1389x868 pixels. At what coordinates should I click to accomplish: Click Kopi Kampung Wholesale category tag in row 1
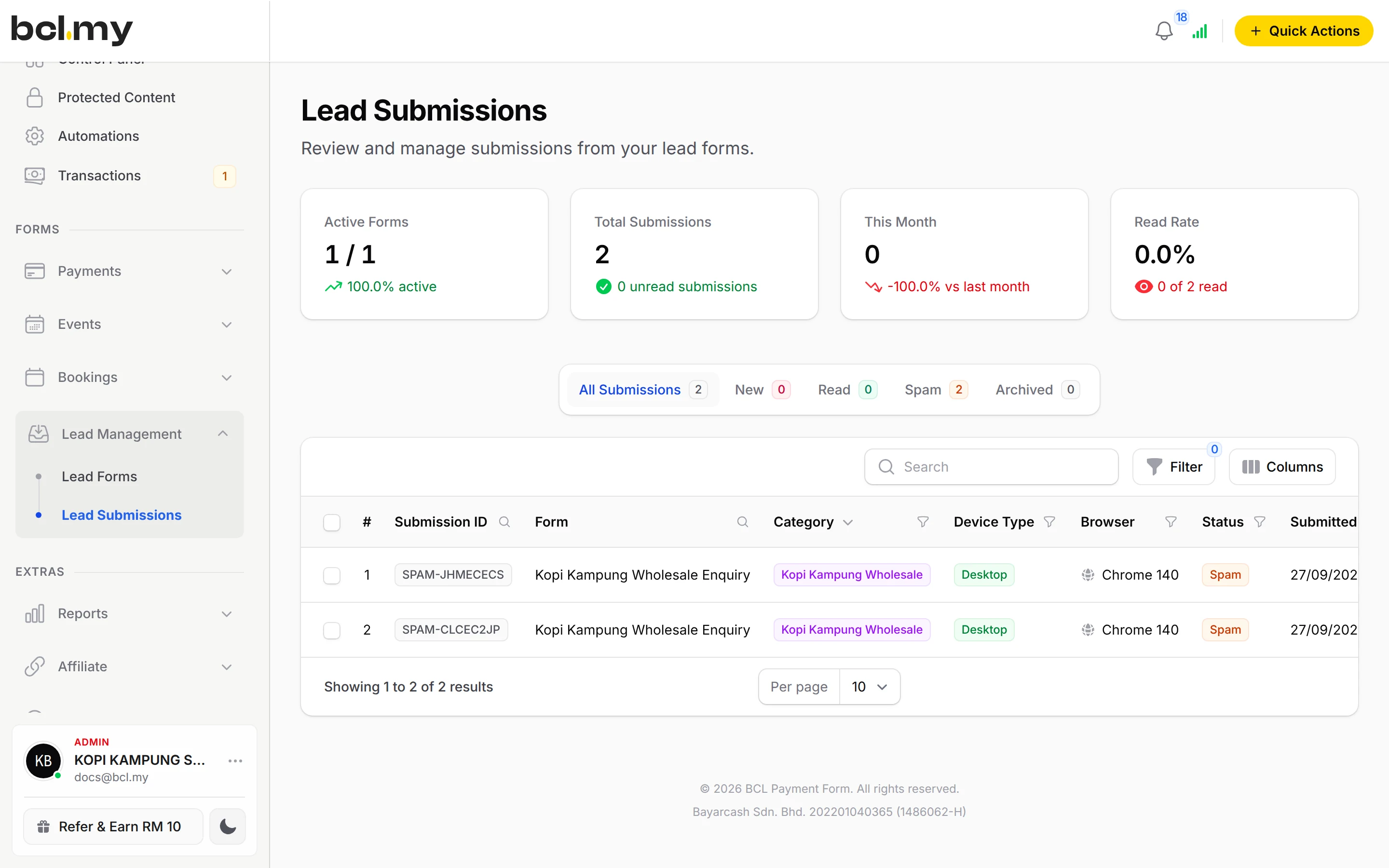(x=852, y=575)
